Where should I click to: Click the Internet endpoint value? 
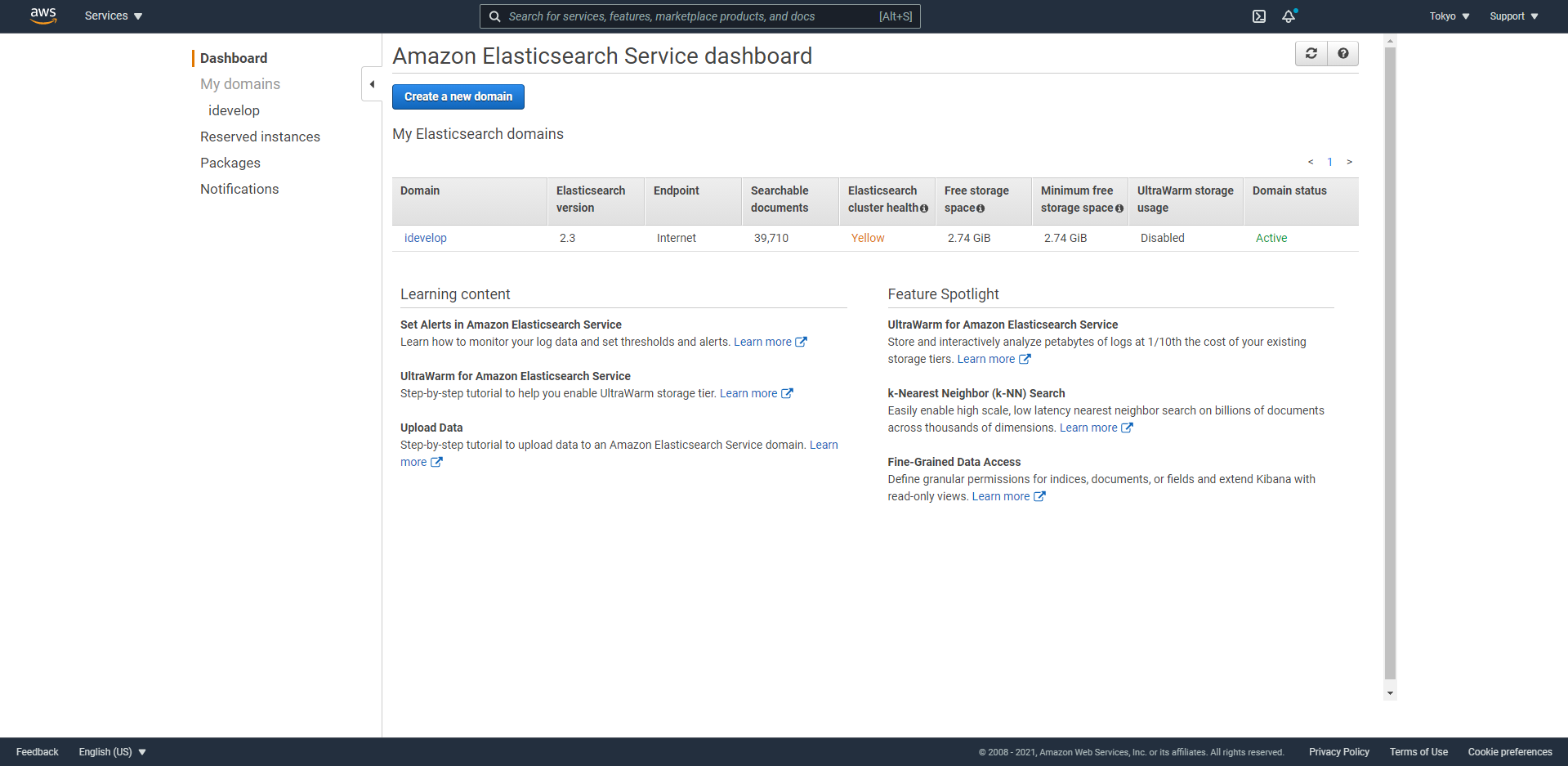tap(677, 238)
